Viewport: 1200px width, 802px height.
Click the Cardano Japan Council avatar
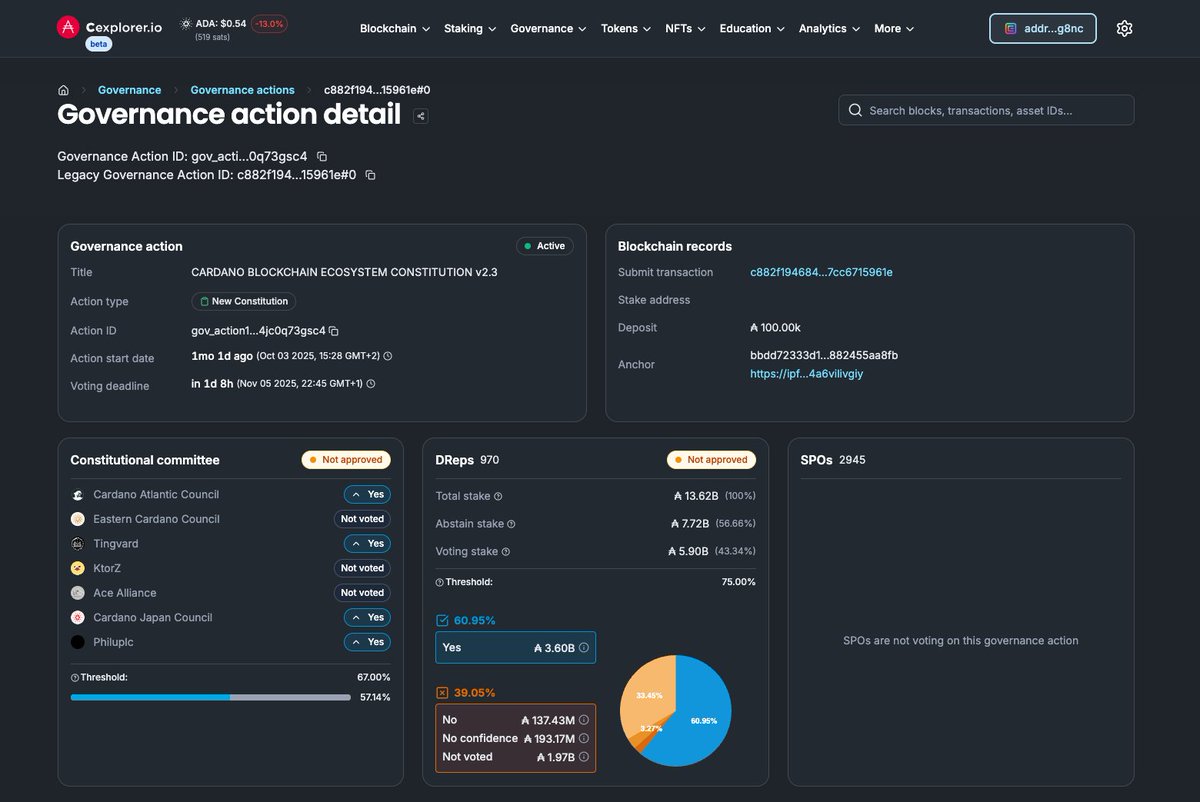tap(78, 617)
